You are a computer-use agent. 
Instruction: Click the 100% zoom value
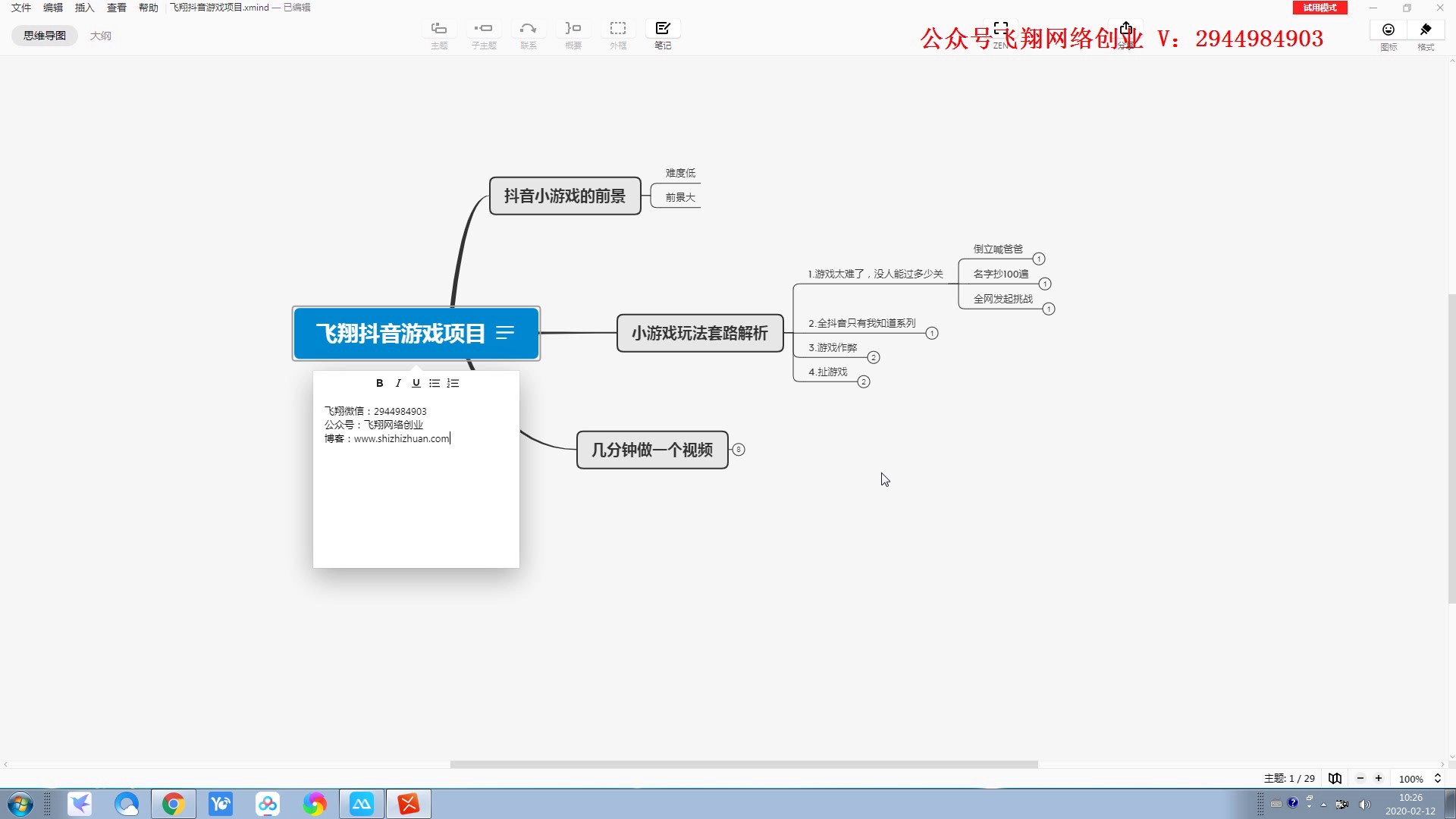(1410, 779)
